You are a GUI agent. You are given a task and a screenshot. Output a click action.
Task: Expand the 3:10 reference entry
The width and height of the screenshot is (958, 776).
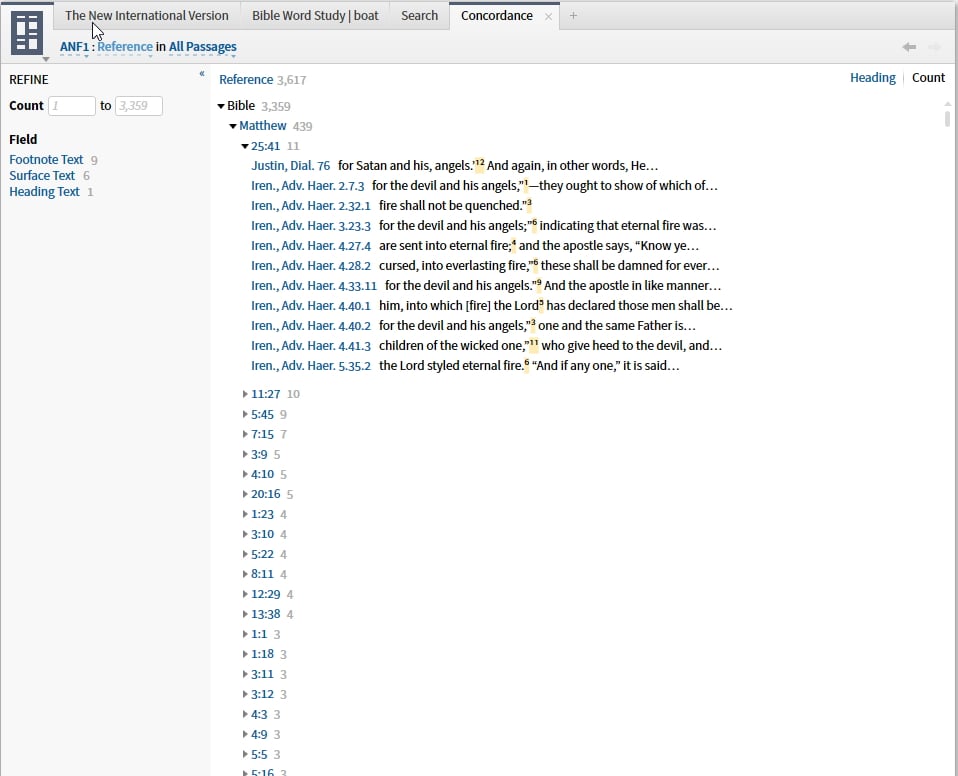[x=245, y=534]
